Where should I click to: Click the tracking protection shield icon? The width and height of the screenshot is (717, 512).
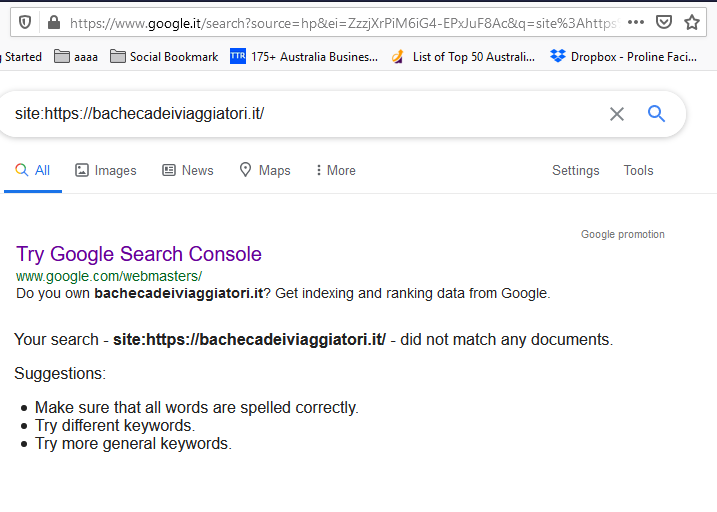[x=25, y=22]
